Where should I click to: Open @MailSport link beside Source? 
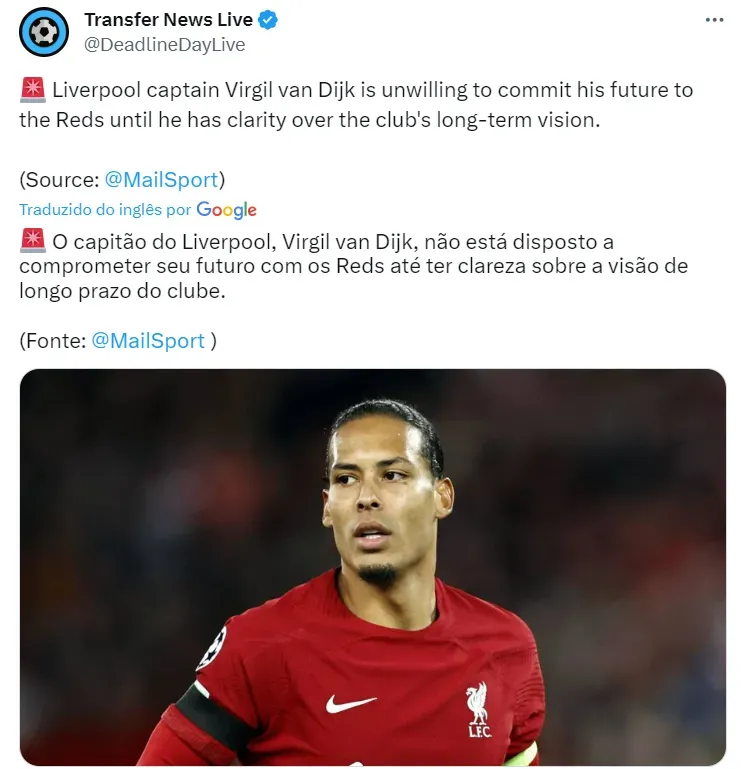pyautogui.click(x=161, y=179)
